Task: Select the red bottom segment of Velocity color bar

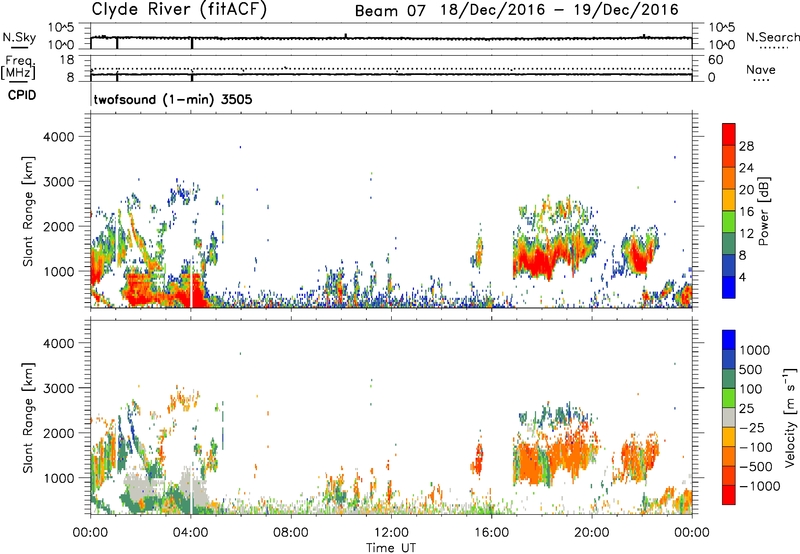Action: click(729, 495)
